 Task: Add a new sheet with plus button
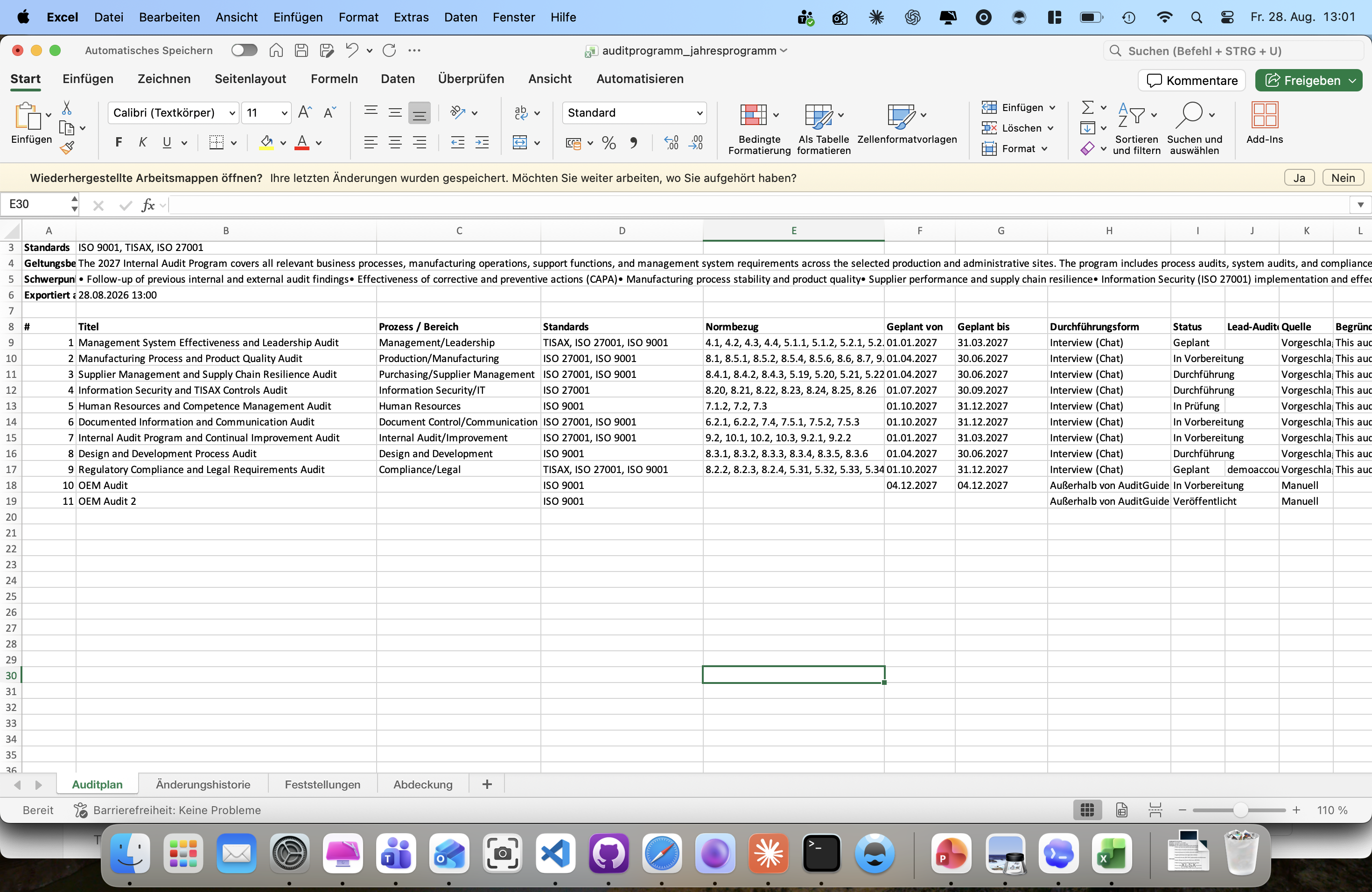487,784
